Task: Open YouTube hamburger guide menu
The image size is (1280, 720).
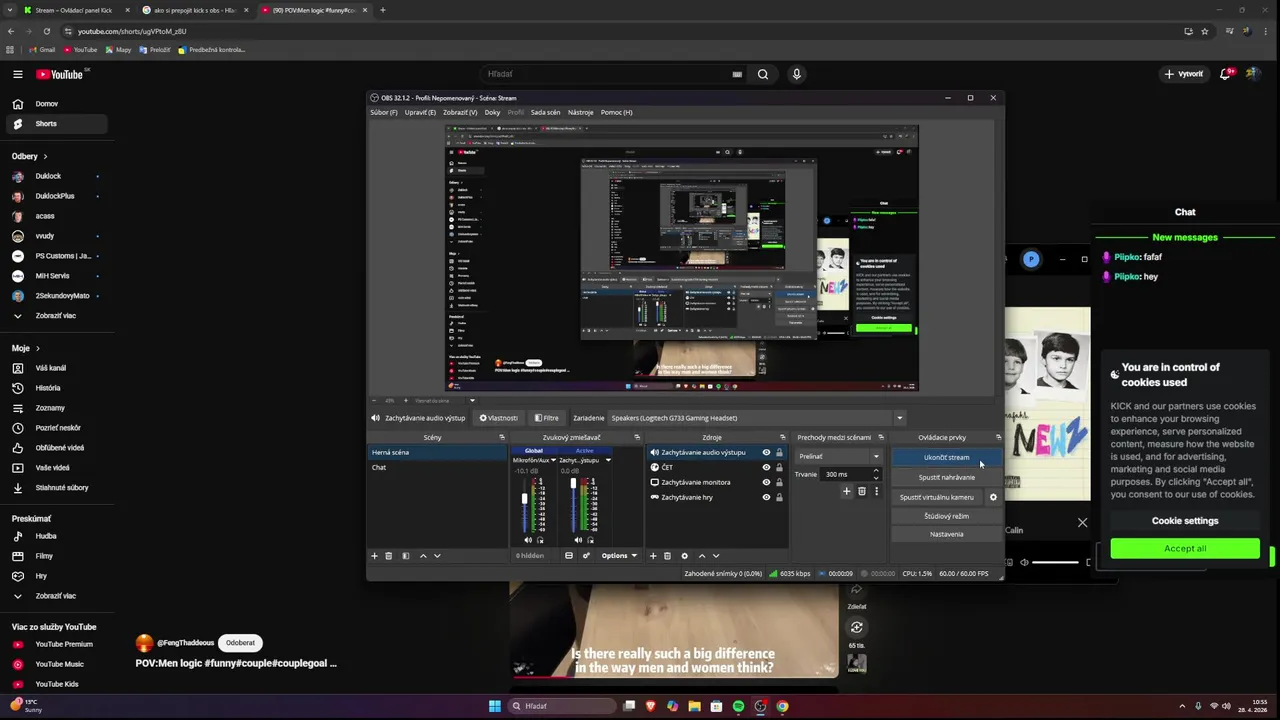Action: tap(17, 74)
